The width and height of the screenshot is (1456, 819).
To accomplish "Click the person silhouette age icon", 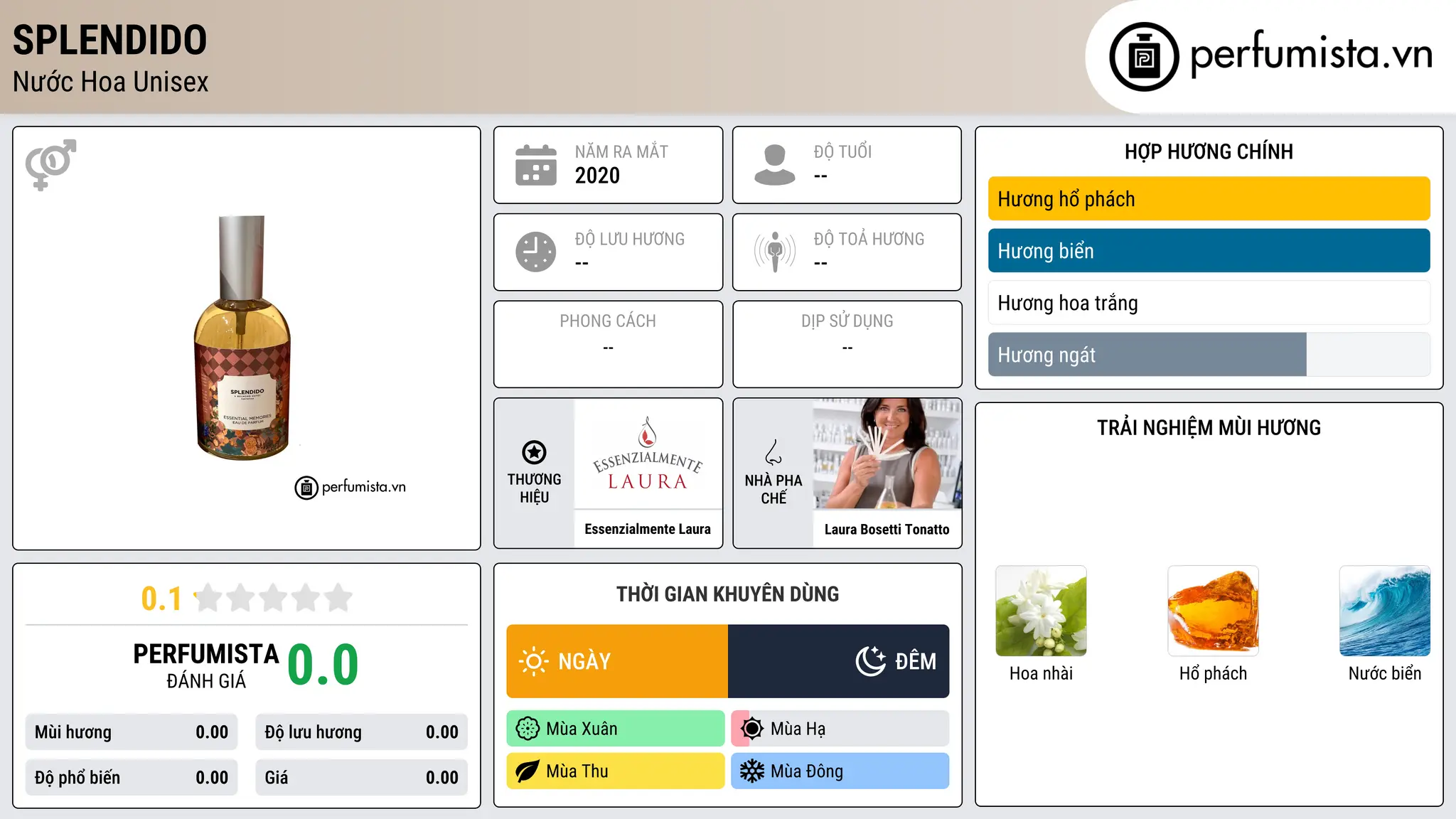I will point(775,165).
